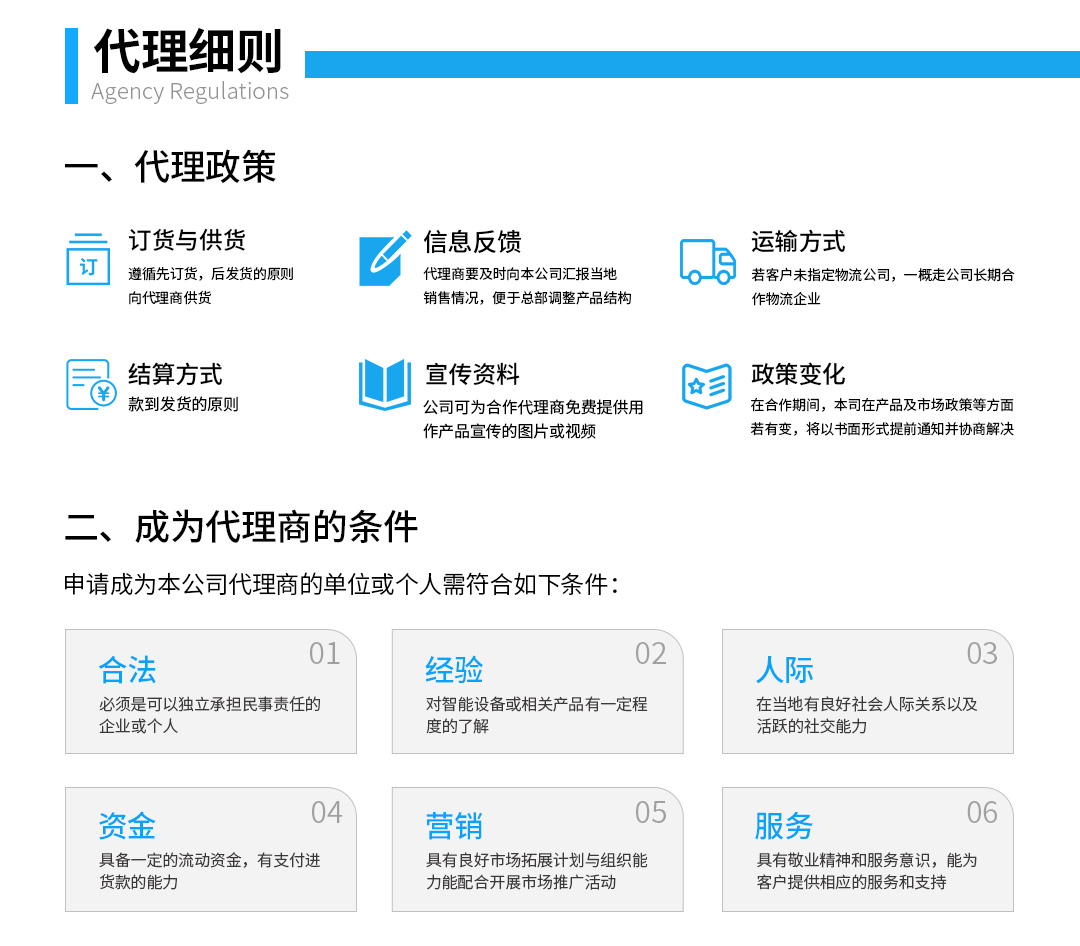Click the 政策变化 star document icon
The image size is (1080, 946).
pos(707,385)
